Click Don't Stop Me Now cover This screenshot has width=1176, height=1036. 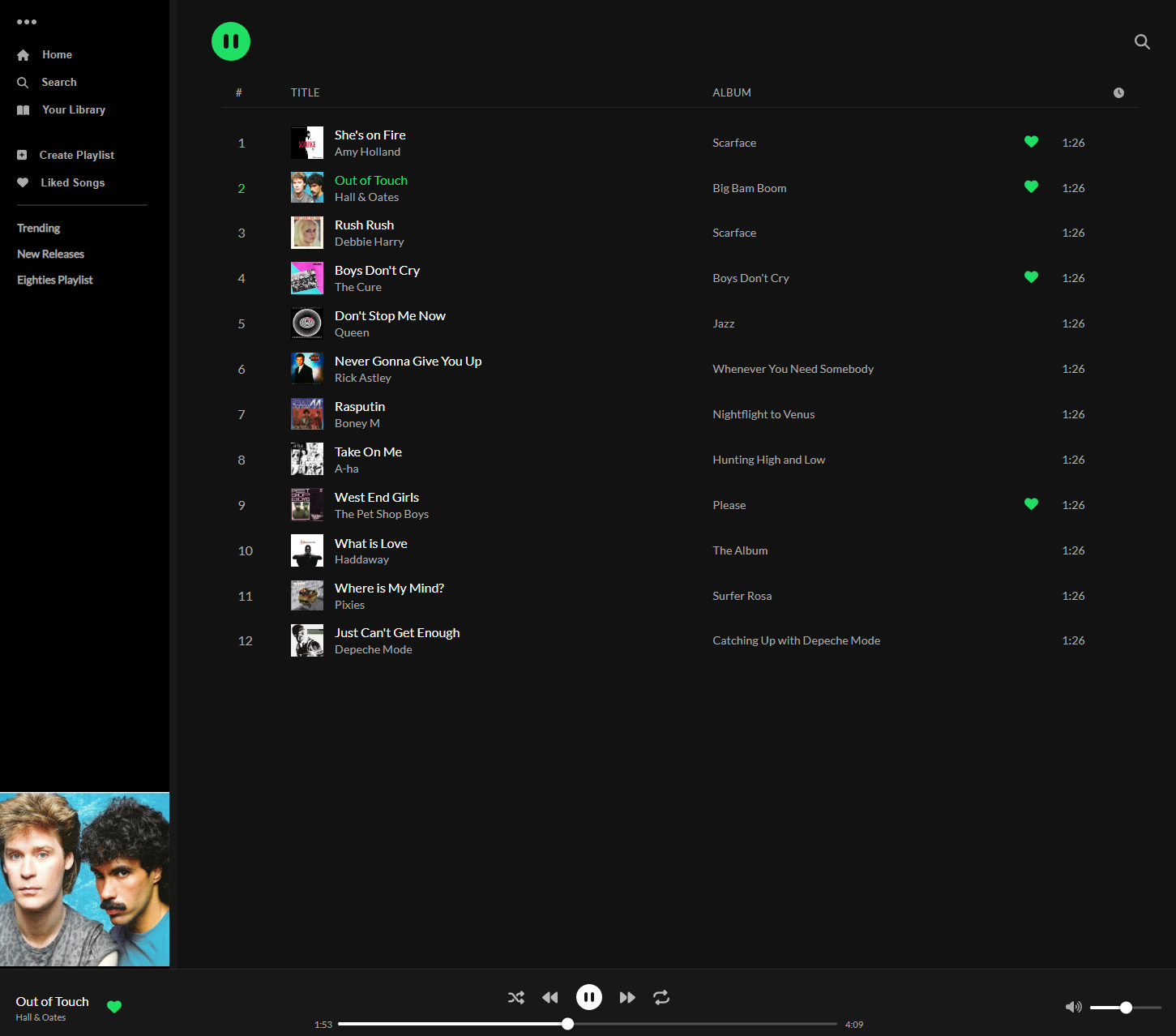(x=307, y=323)
